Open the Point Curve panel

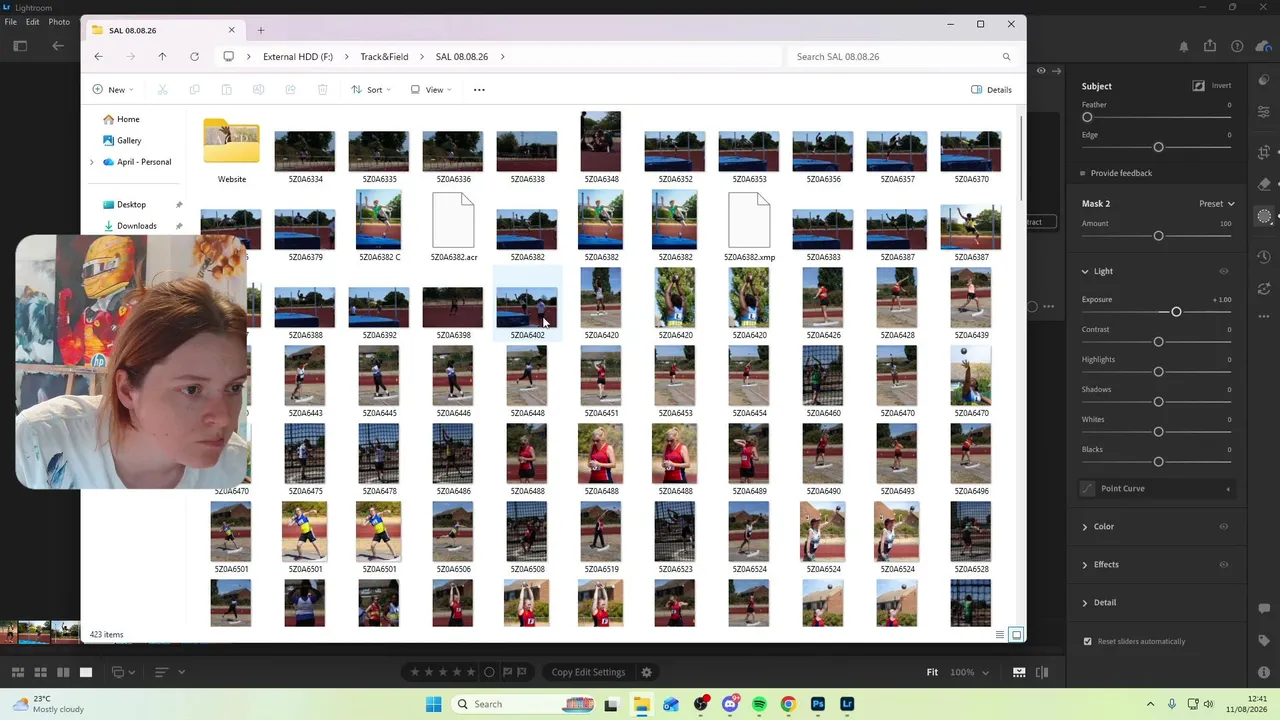pos(1158,489)
